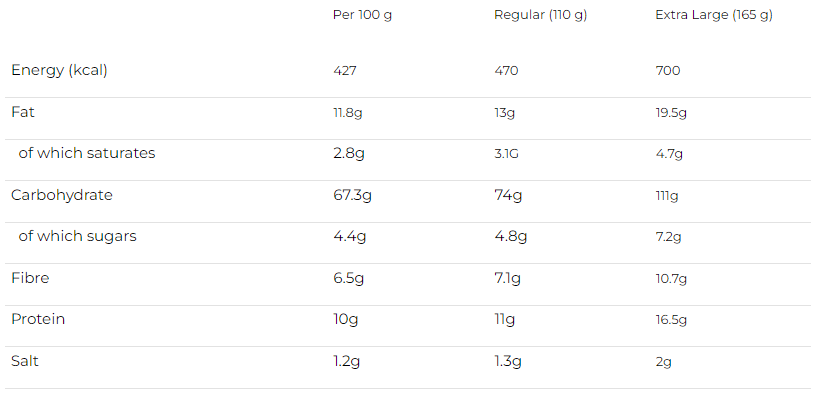Select 'of which saturates' row label
The width and height of the screenshot is (817, 393).
coord(86,153)
